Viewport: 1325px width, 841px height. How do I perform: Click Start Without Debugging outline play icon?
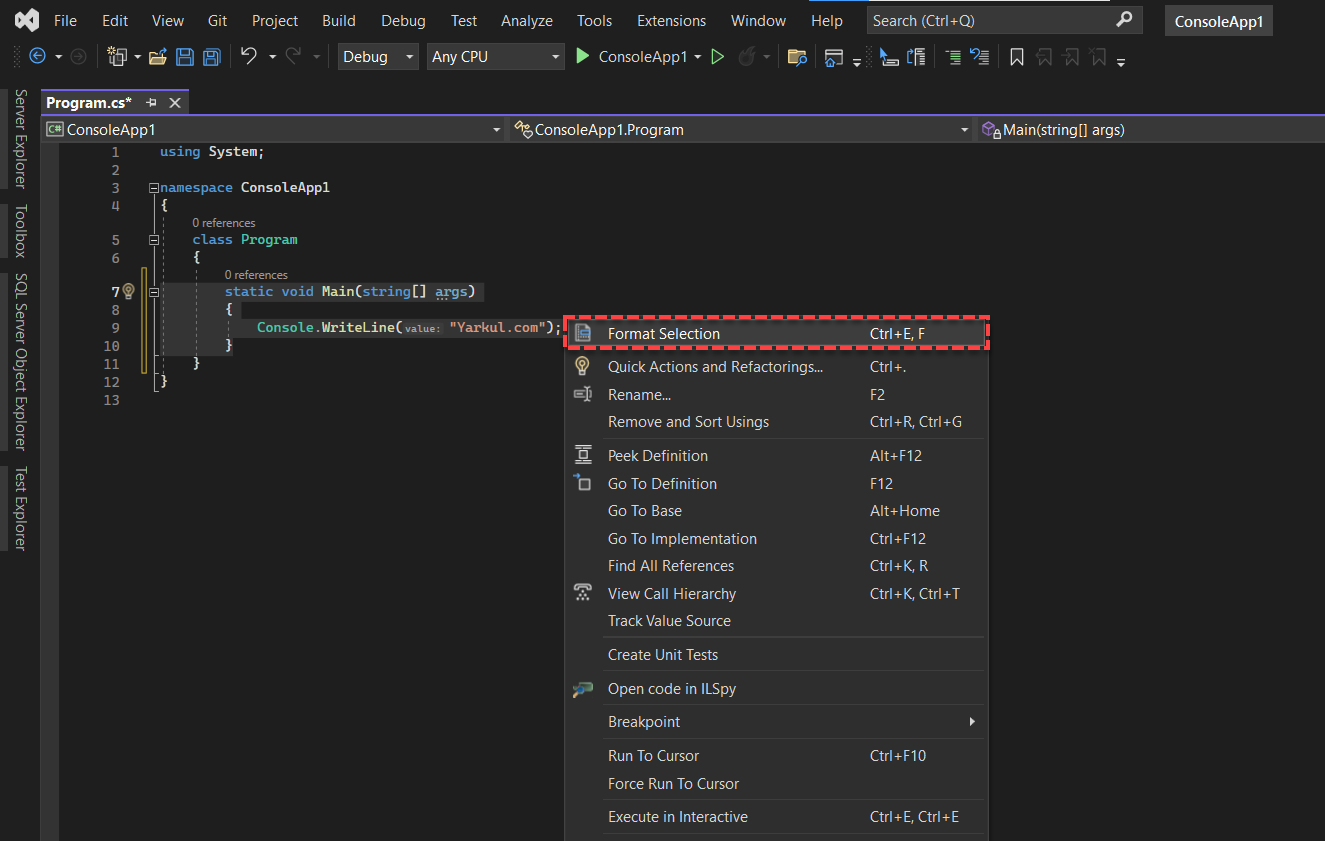(717, 57)
